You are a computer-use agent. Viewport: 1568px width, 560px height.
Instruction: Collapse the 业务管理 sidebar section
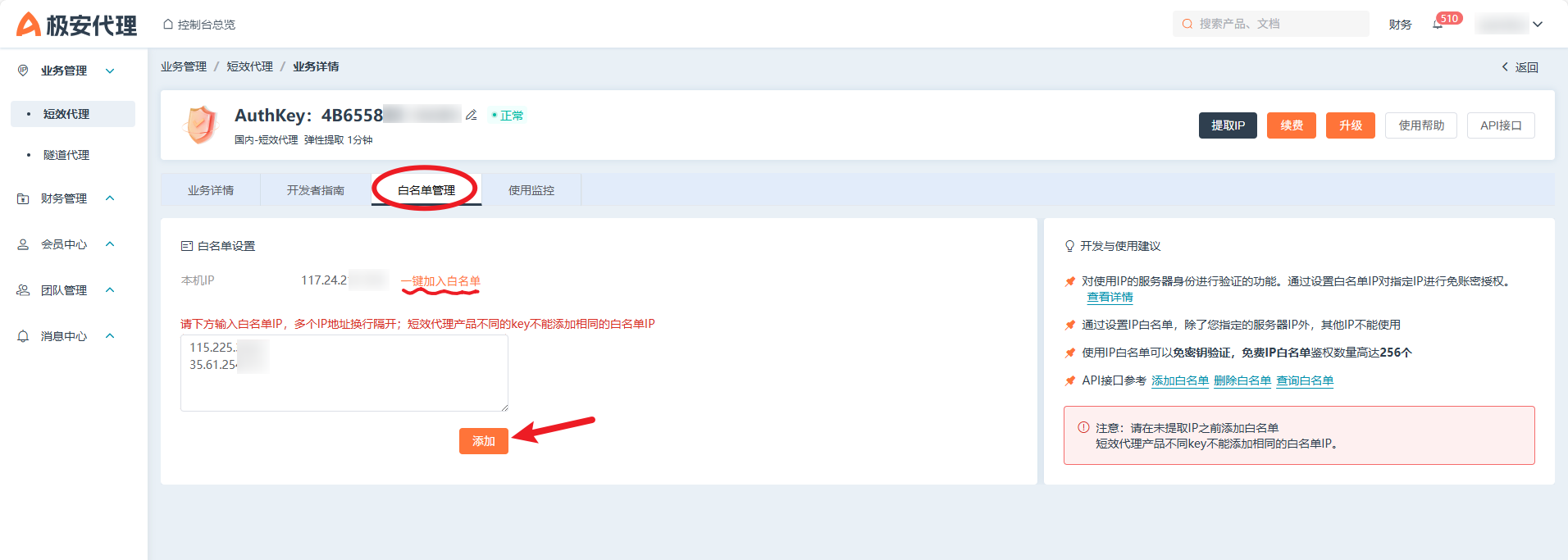pos(110,71)
